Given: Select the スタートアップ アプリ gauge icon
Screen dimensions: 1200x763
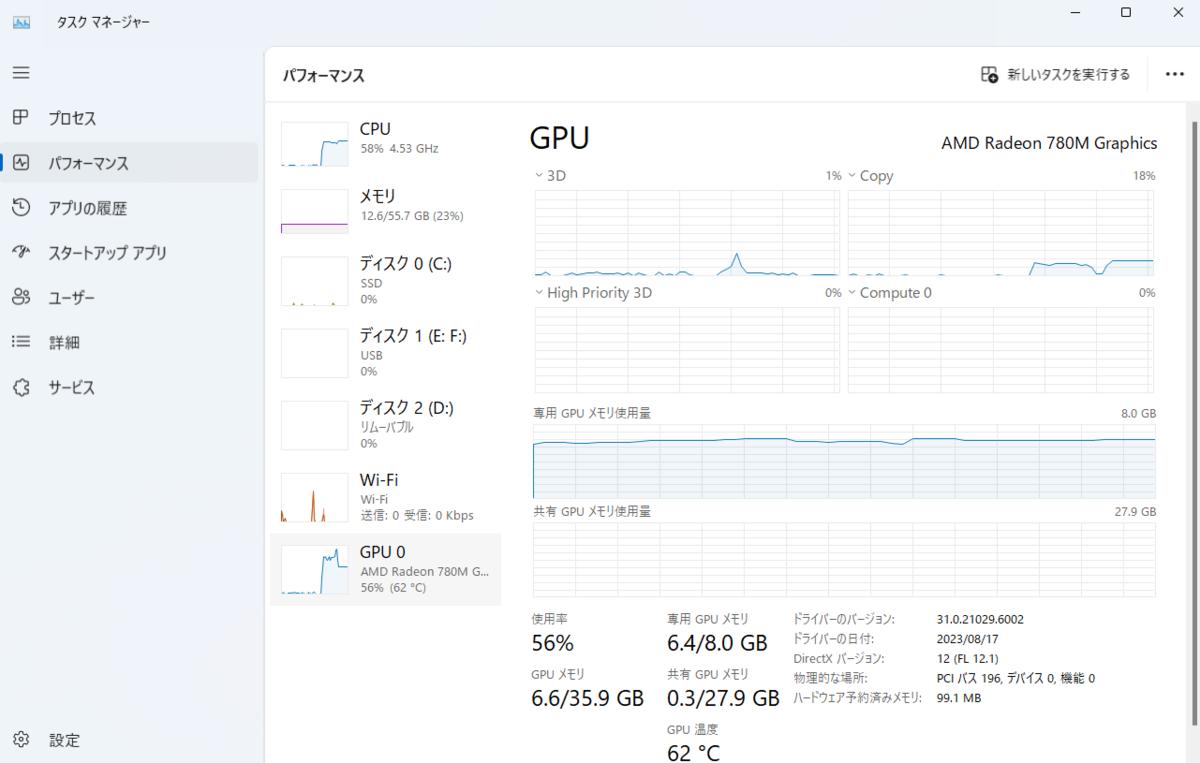Looking at the screenshot, I should click(x=21, y=252).
